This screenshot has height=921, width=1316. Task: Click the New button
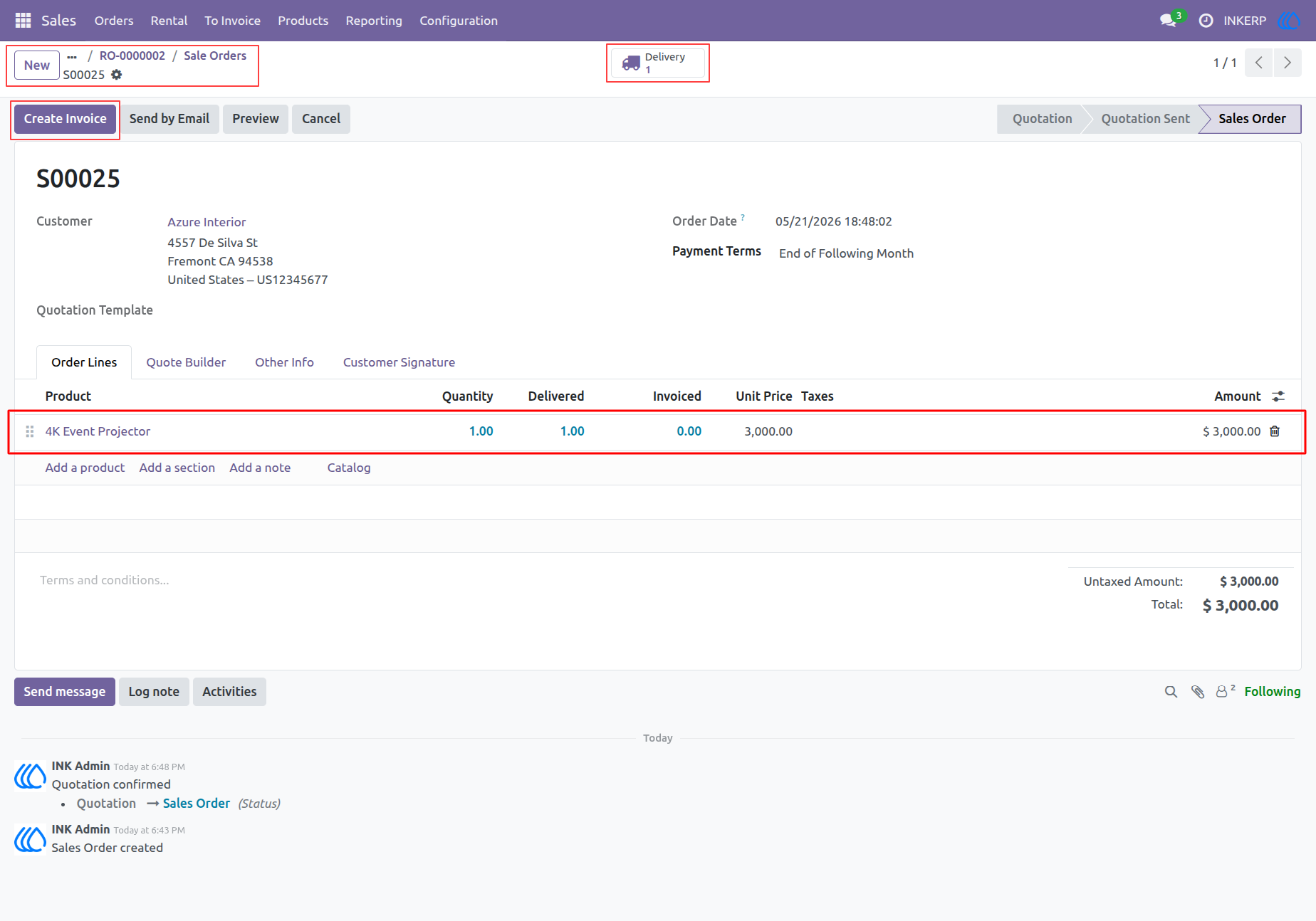click(x=37, y=65)
